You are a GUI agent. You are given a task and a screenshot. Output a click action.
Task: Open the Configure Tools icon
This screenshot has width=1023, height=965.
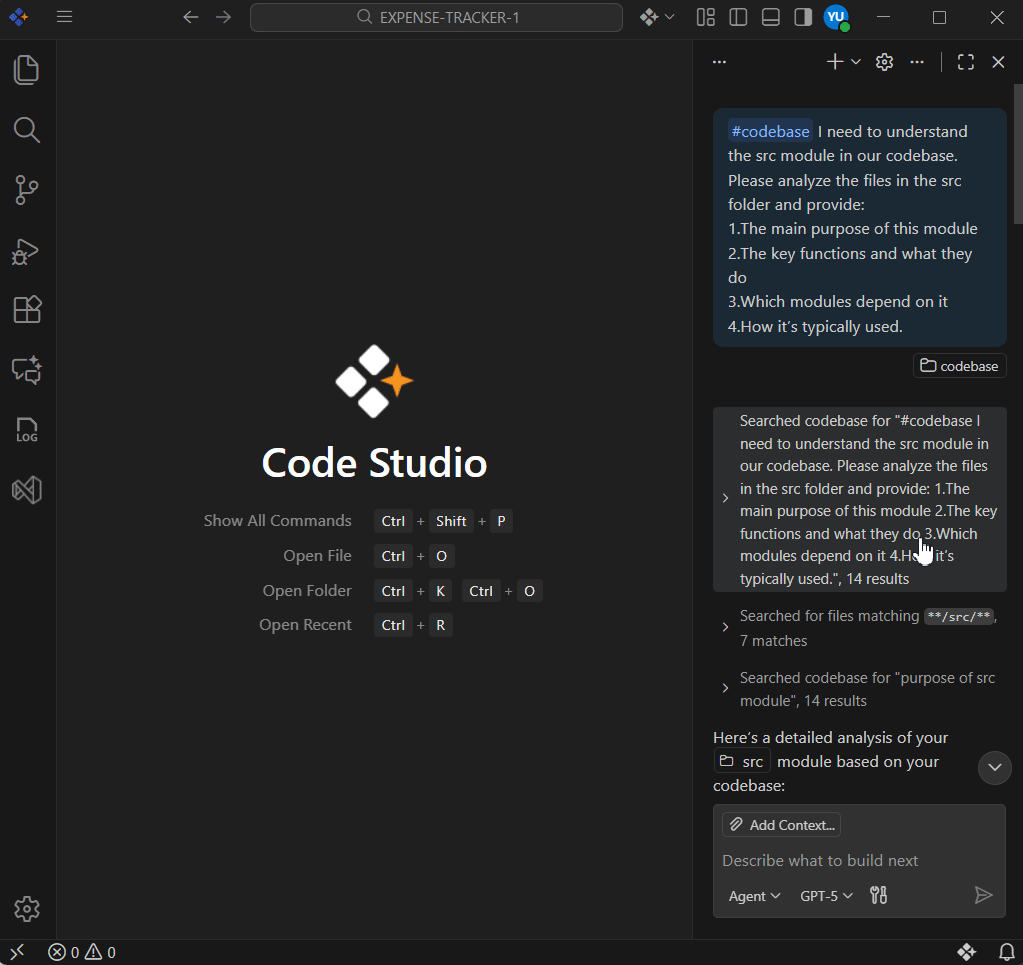tap(878, 895)
